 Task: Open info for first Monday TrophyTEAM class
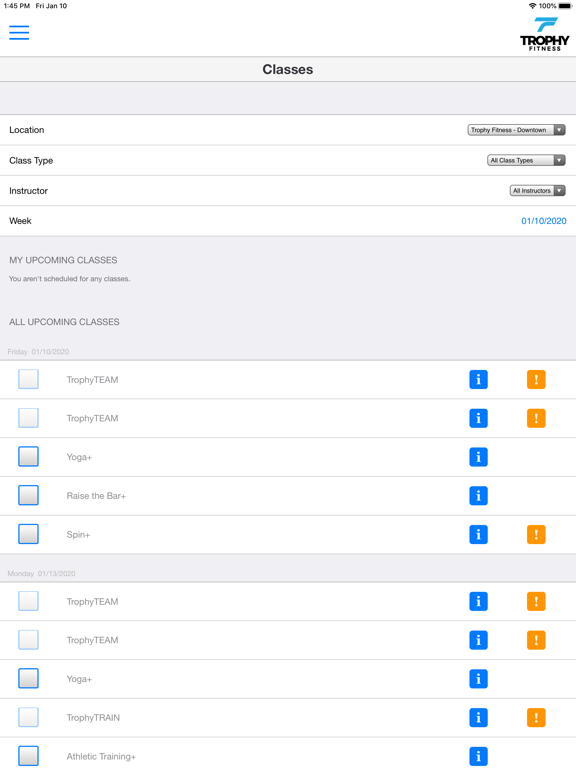pos(478,601)
